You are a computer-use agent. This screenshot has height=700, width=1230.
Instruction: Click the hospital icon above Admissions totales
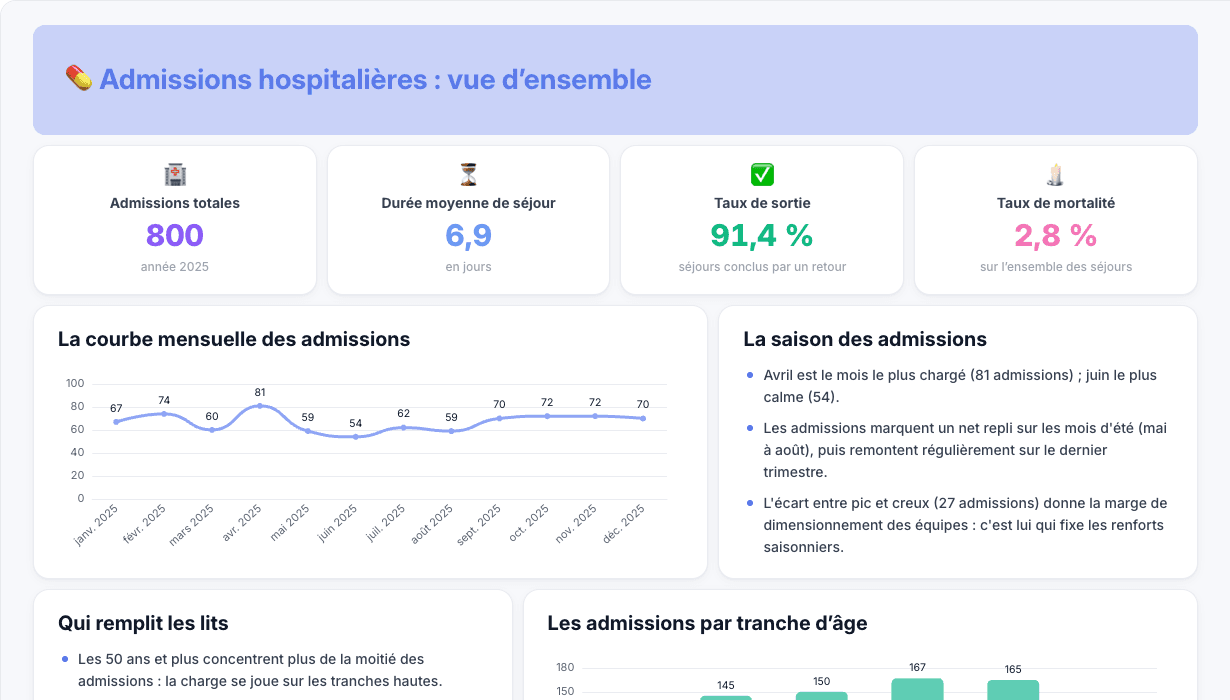(175, 175)
